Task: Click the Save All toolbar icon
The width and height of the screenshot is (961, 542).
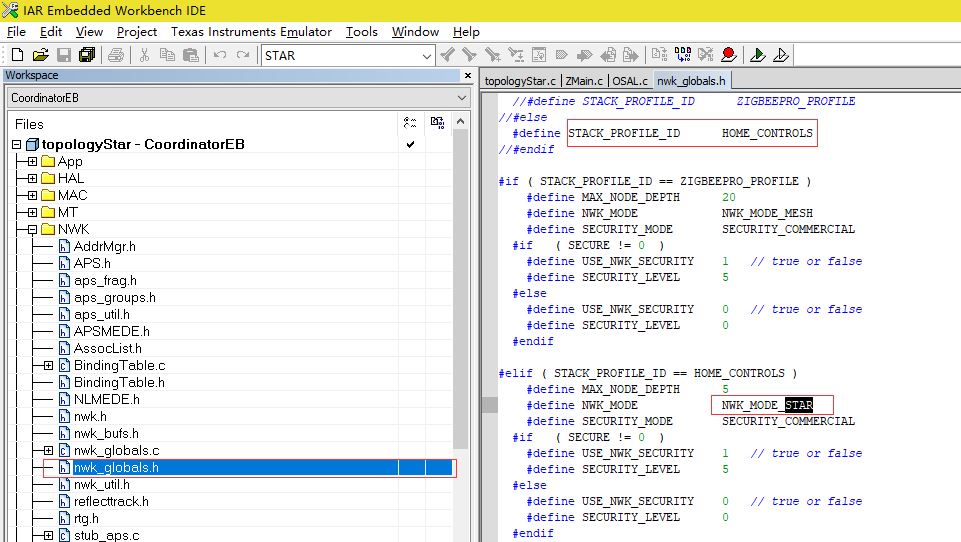Action: tap(87, 55)
